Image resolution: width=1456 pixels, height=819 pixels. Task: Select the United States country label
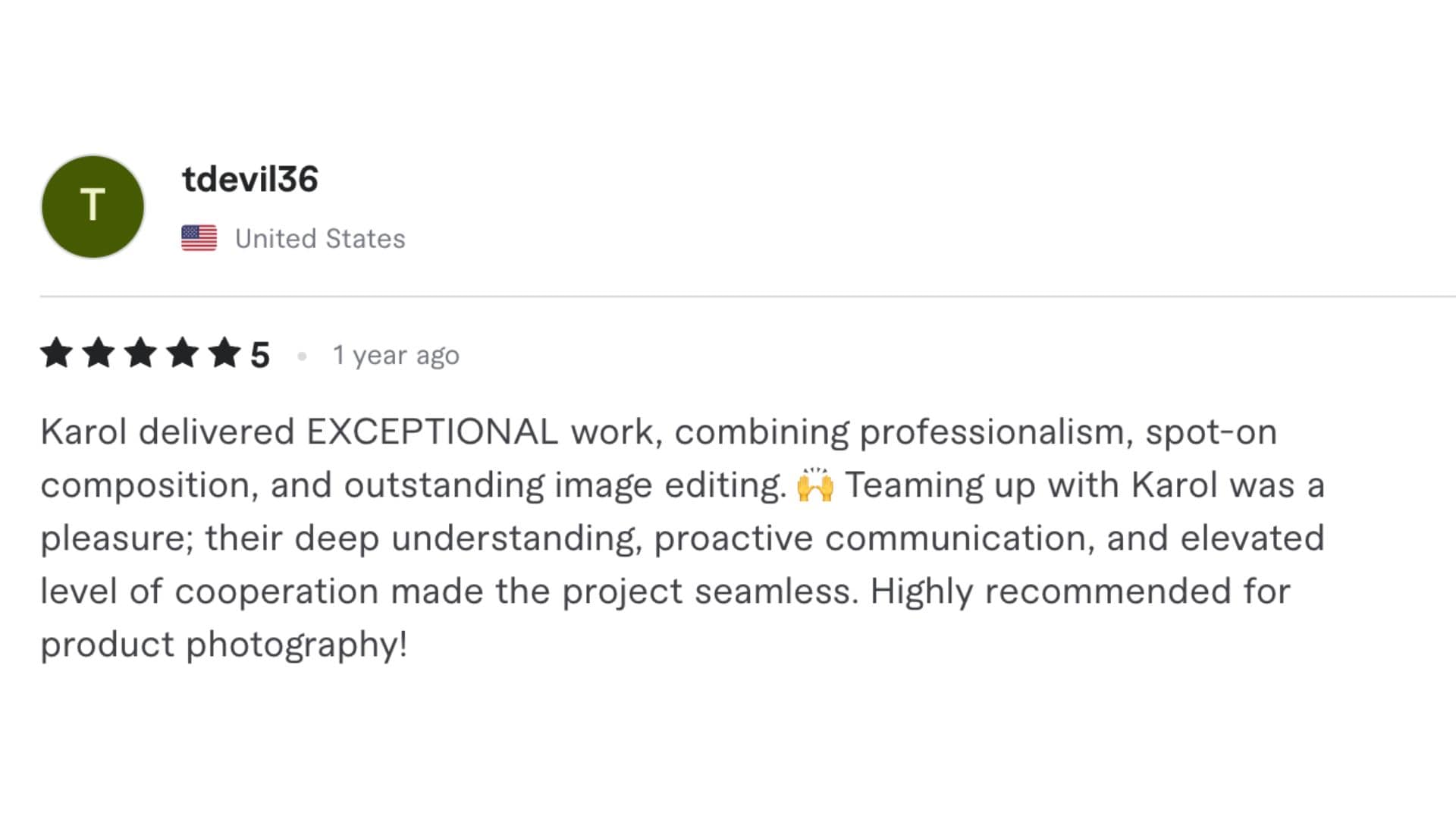tap(320, 239)
